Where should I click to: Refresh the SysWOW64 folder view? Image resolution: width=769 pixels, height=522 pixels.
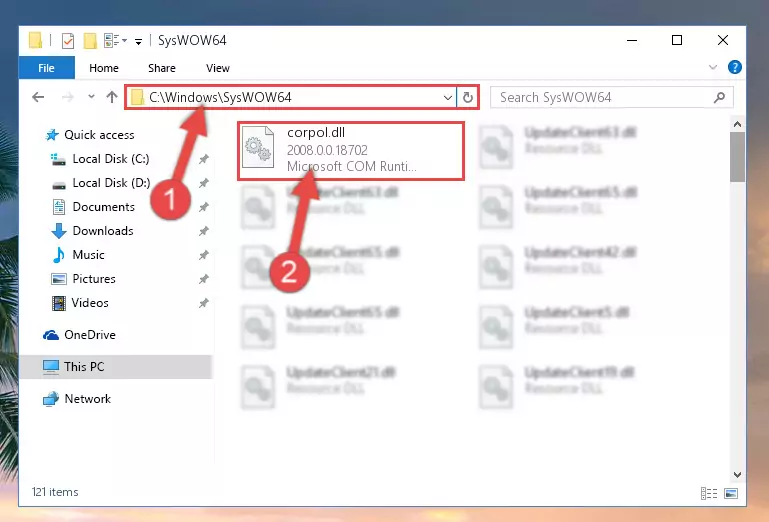[467, 97]
